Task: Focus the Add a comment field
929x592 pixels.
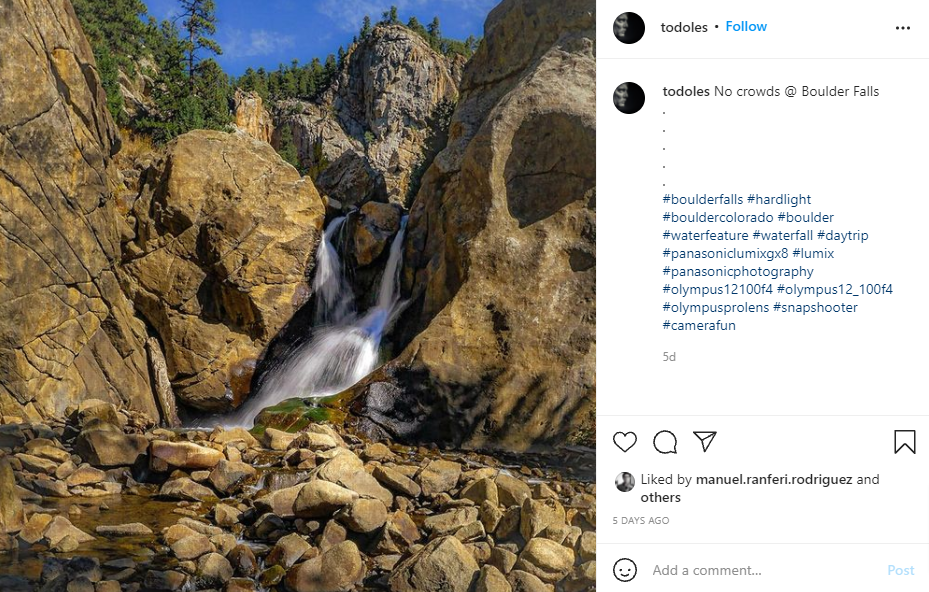Action: coord(760,570)
